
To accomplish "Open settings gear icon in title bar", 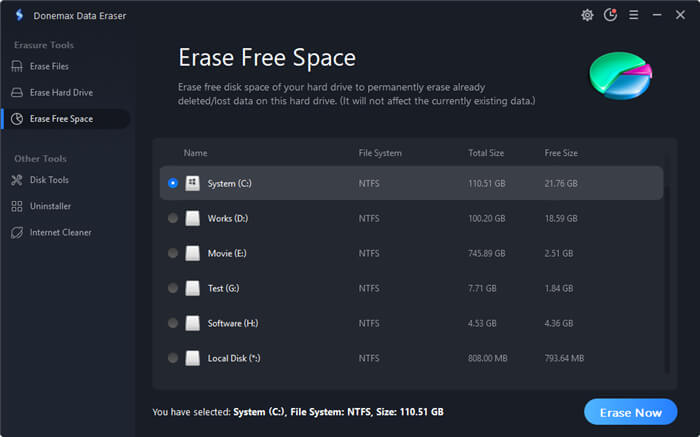I will pyautogui.click(x=587, y=15).
